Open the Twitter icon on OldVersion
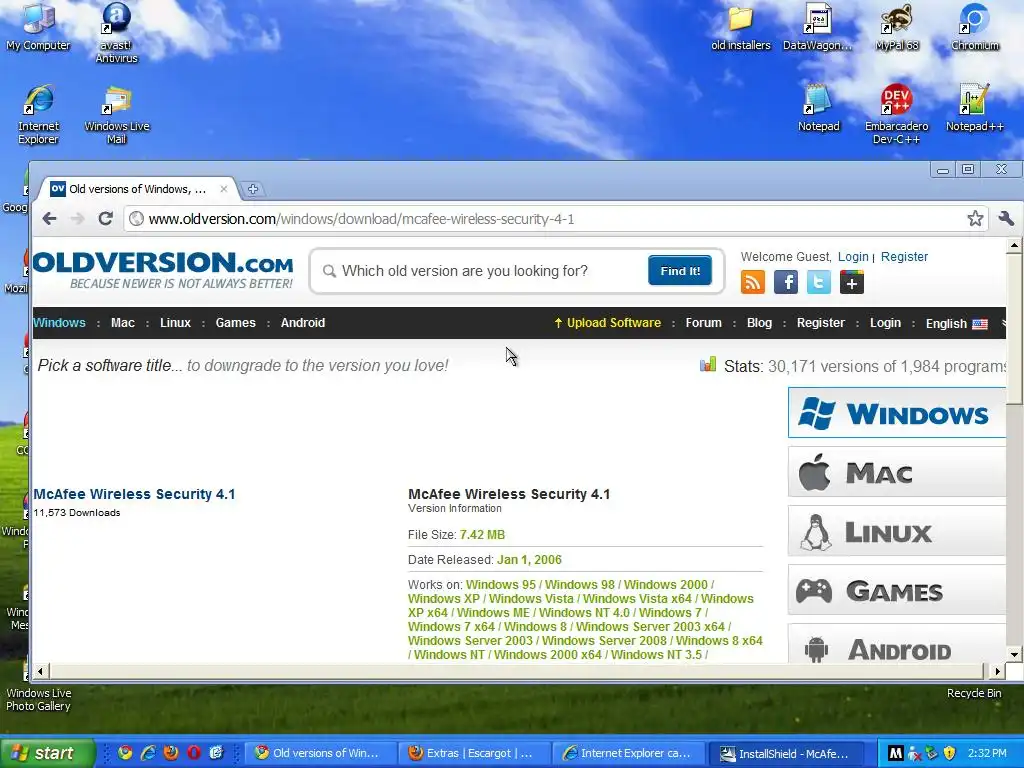 pos(818,282)
